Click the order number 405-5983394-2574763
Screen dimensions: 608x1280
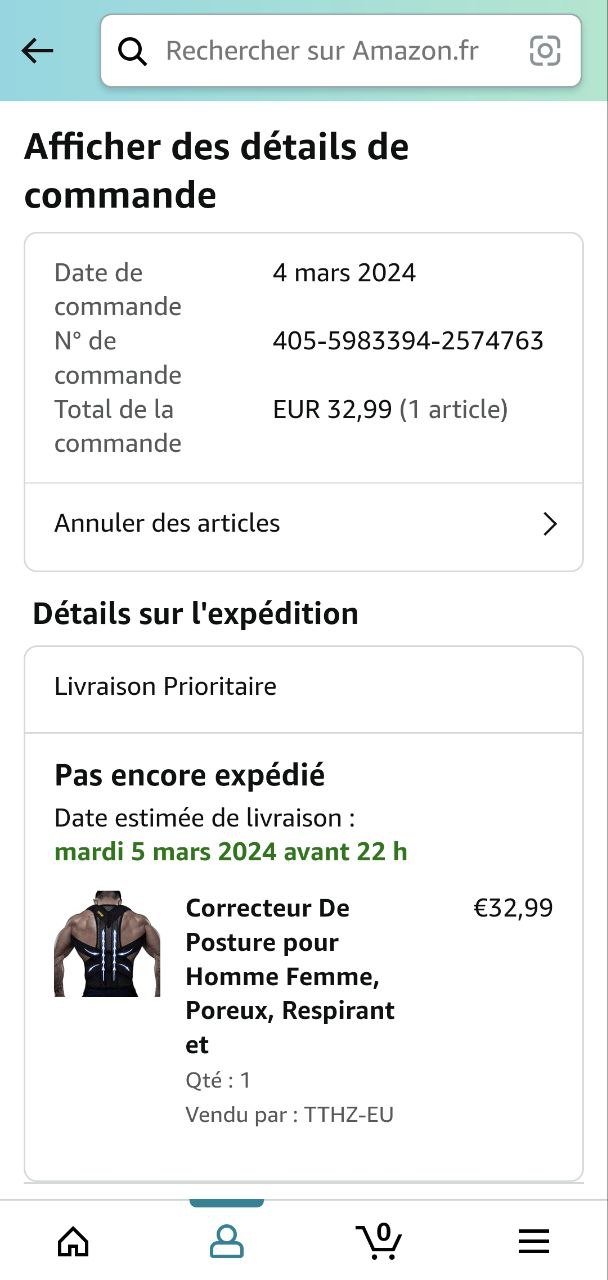(x=408, y=341)
